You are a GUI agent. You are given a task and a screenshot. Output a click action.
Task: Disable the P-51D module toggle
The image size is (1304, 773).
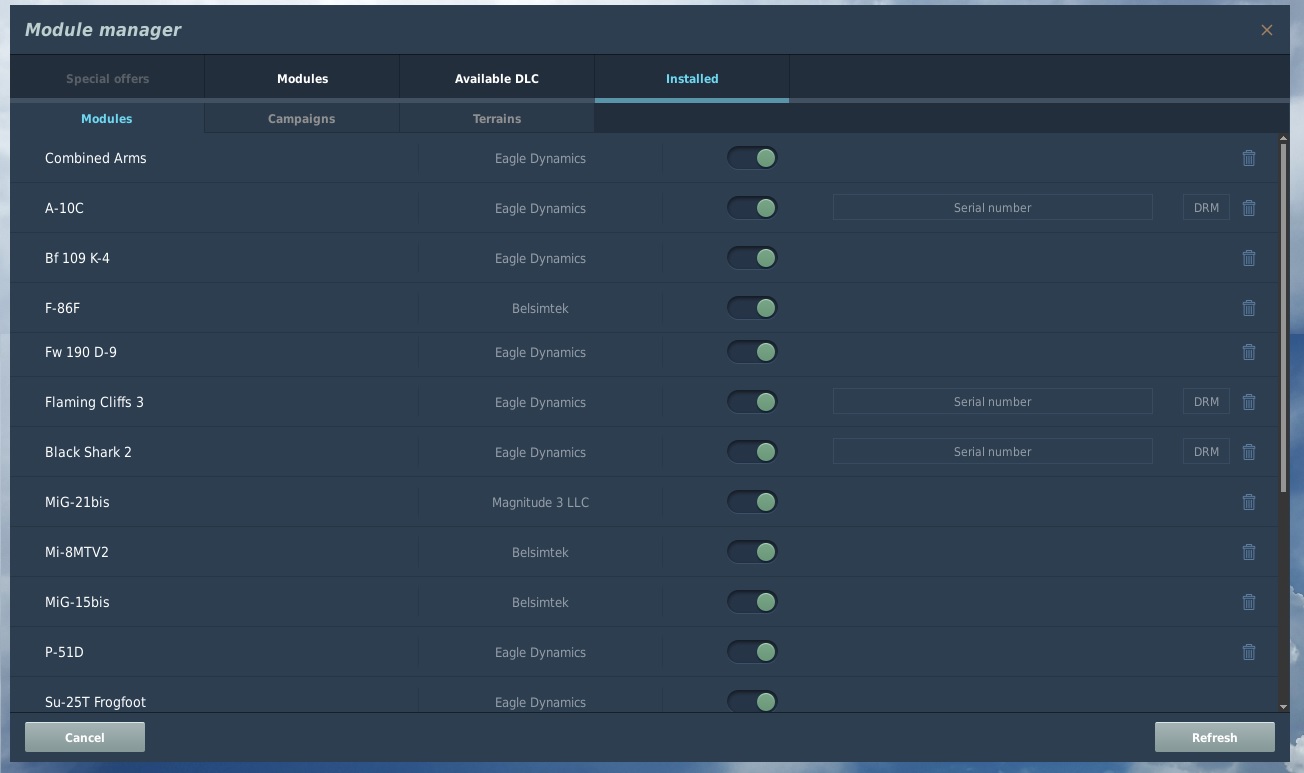(x=752, y=652)
